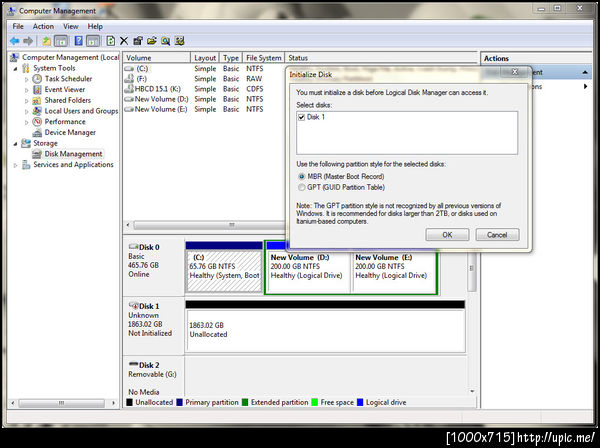The image size is (600, 448).
Task: Open the Action menu
Action: tap(43, 26)
